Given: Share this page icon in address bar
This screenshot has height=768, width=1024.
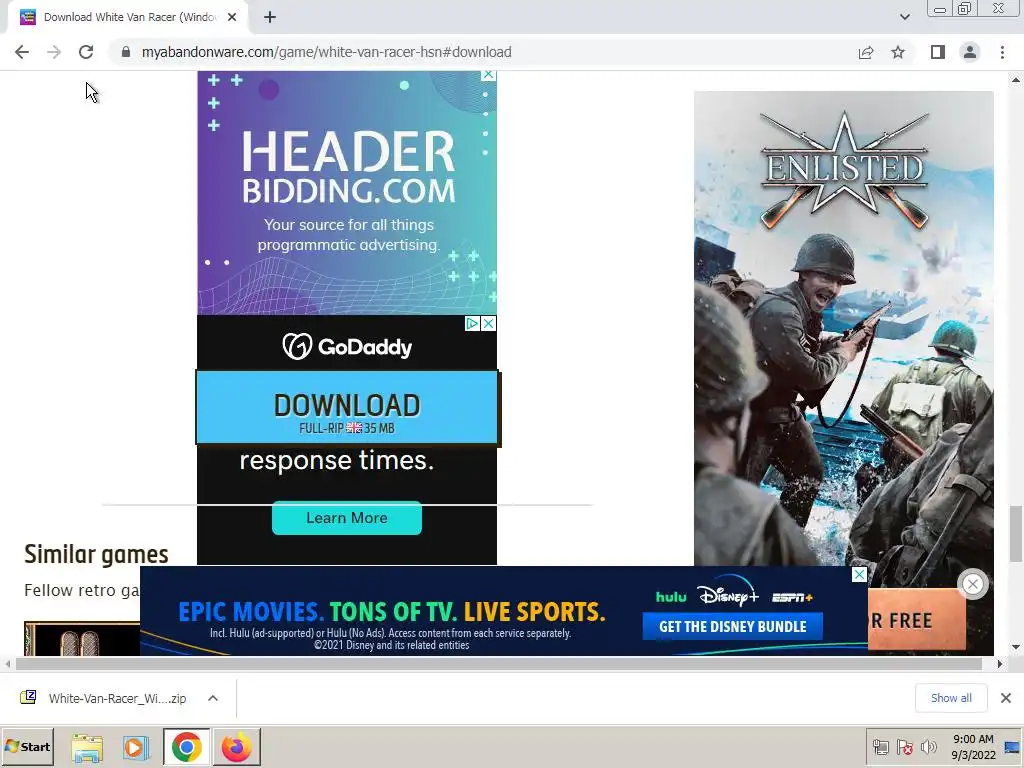Looking at the screenshot, I should click(x=866, y=52).
